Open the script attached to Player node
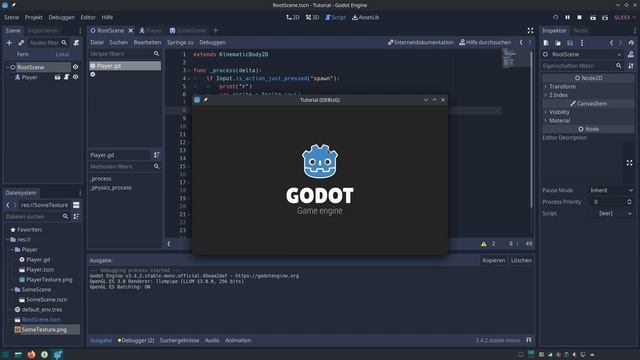 [x=67, y=77]
